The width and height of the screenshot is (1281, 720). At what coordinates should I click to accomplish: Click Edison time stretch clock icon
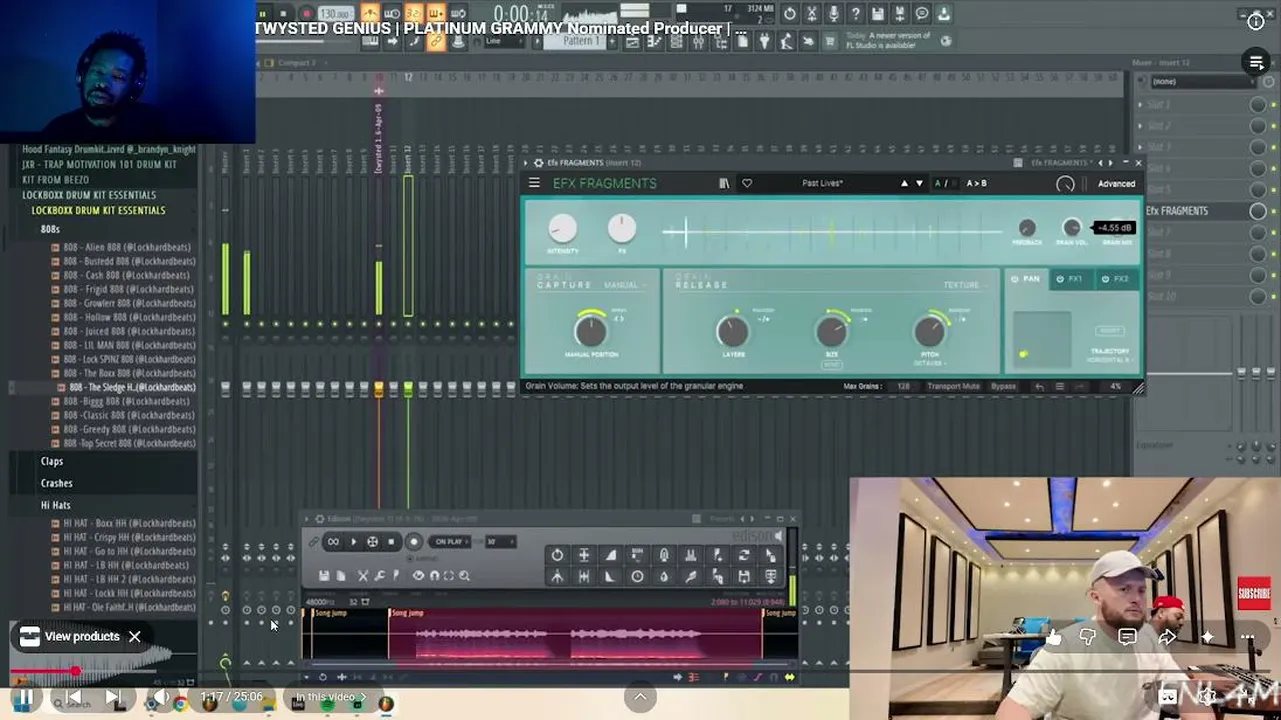point(637,577)
